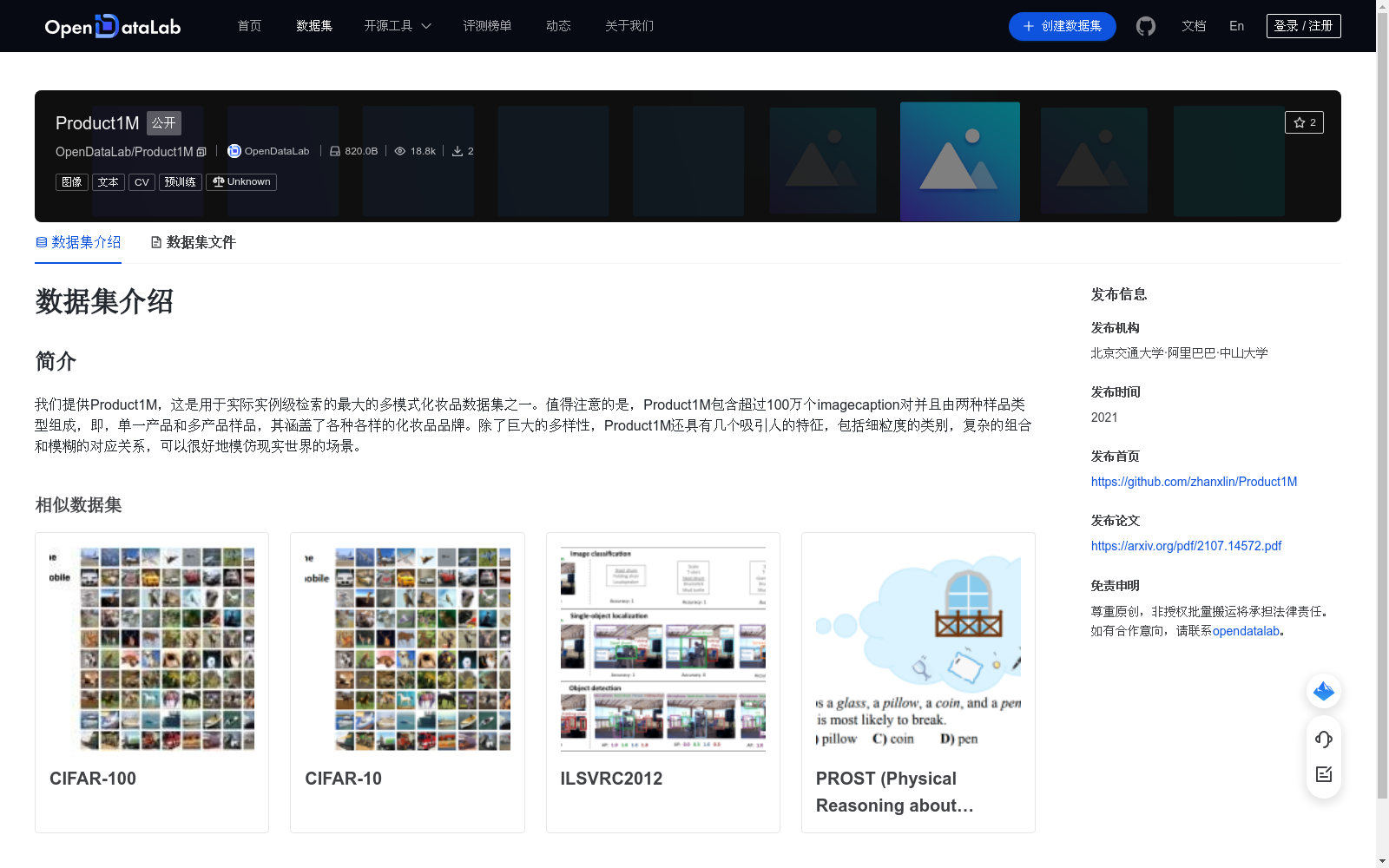The height and width of the screenshot is (868, 1389).
Task: Open 关于我们 navigation item
Action: 629,26
